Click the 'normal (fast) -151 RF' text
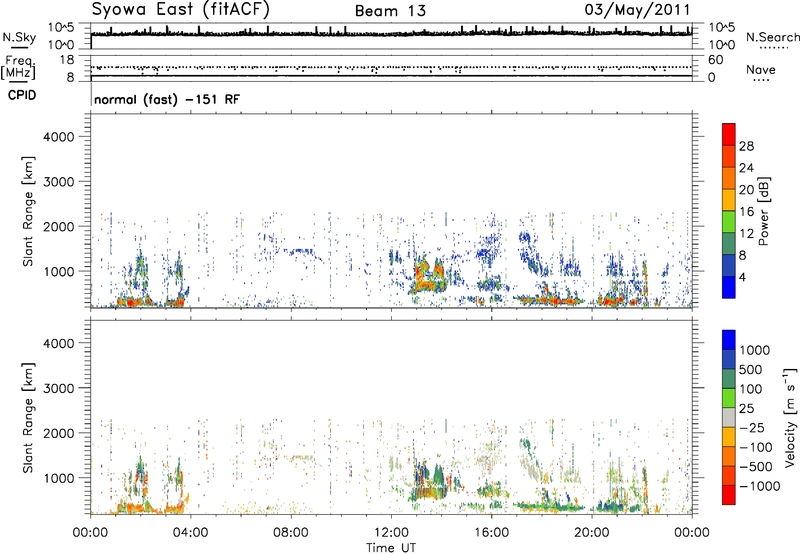800x554 pixels. [x=166, y=99]
